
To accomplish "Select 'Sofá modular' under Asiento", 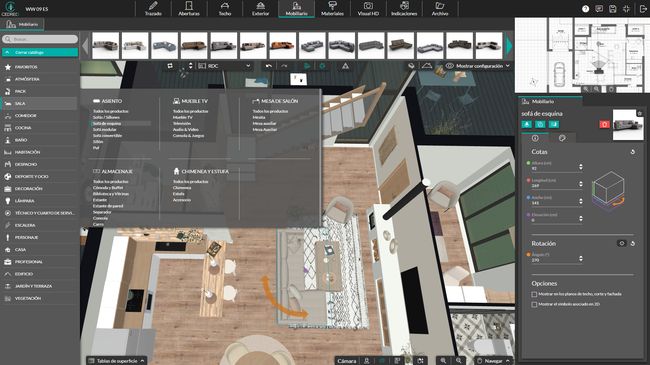I will (104, 129).
